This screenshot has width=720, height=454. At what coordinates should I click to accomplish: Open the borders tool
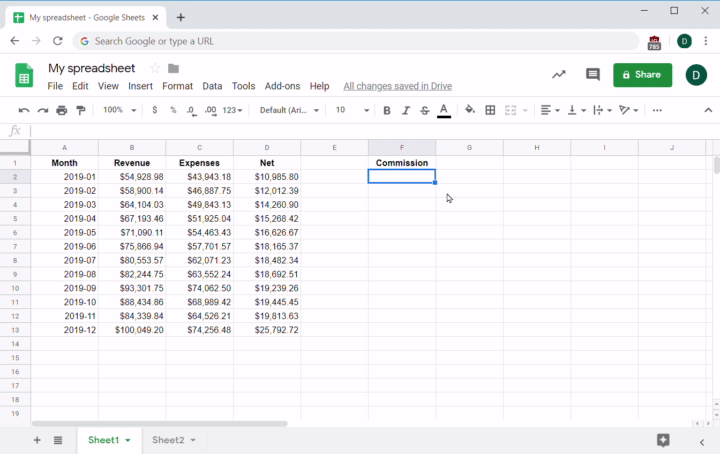point(490,110)
